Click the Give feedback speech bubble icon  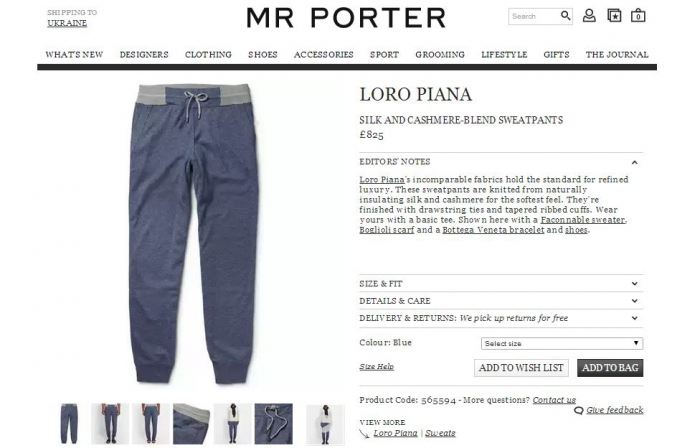click(579, 411)
